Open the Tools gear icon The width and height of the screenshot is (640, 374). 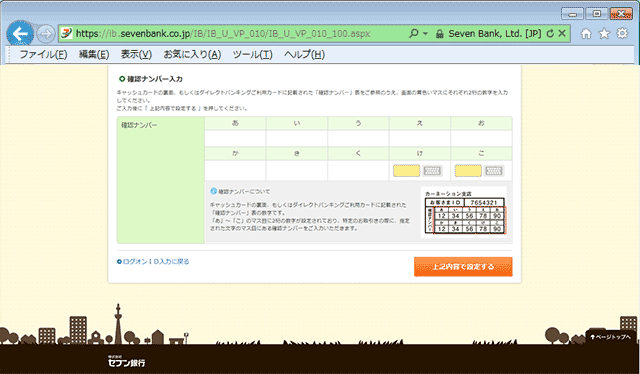[x=622, y=33]
